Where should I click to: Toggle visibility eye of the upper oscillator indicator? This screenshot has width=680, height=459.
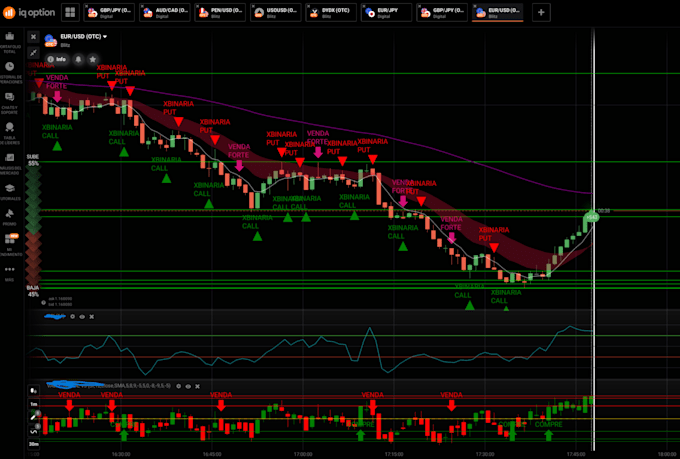[x=82, y=317]
